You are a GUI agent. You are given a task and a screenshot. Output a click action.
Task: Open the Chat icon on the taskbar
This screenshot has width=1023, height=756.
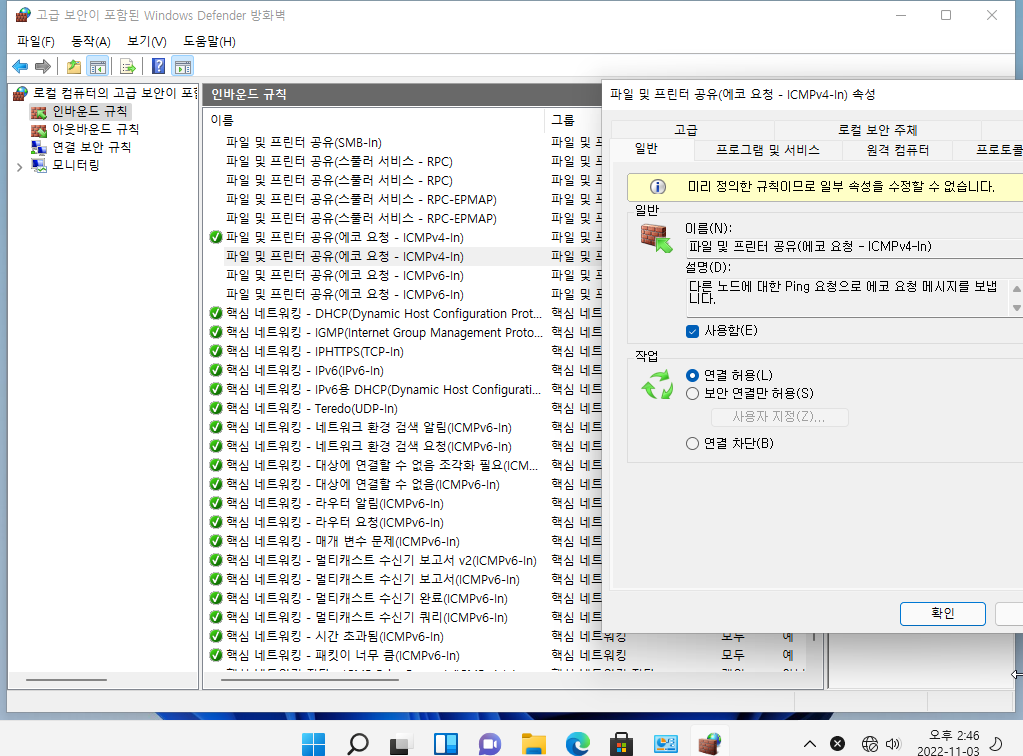(x=490, y=744)
